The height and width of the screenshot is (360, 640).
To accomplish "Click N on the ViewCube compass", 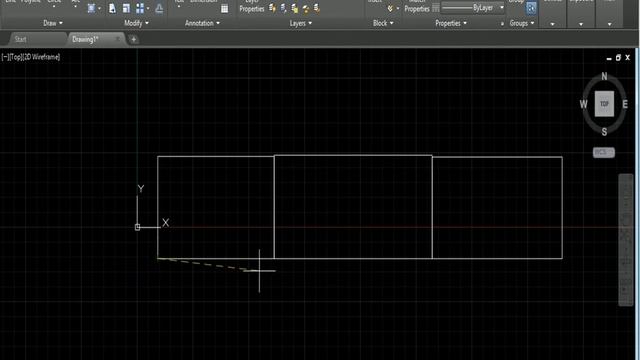I will (604, 76).
